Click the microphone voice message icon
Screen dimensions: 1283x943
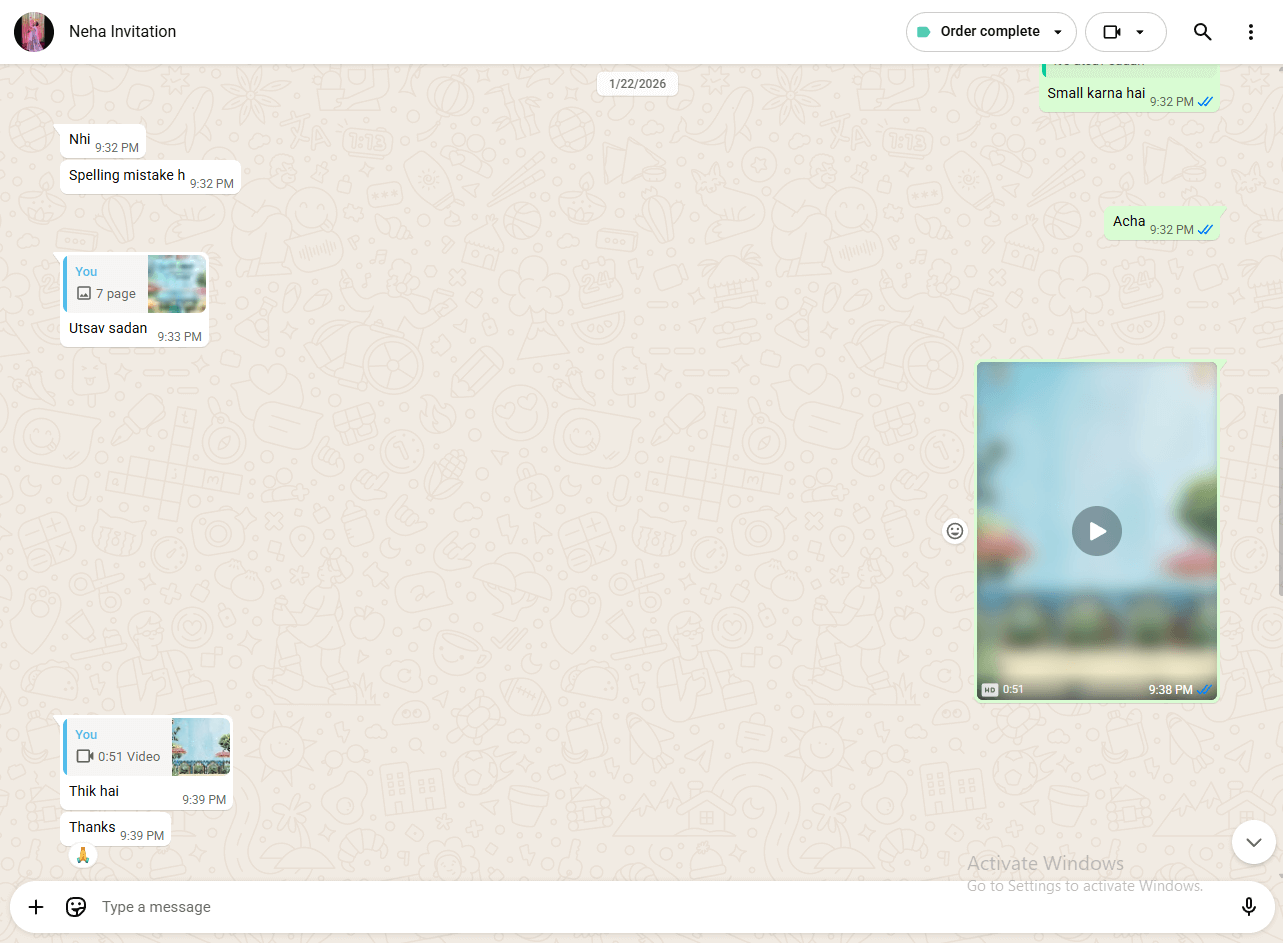tap(1248, 907)
